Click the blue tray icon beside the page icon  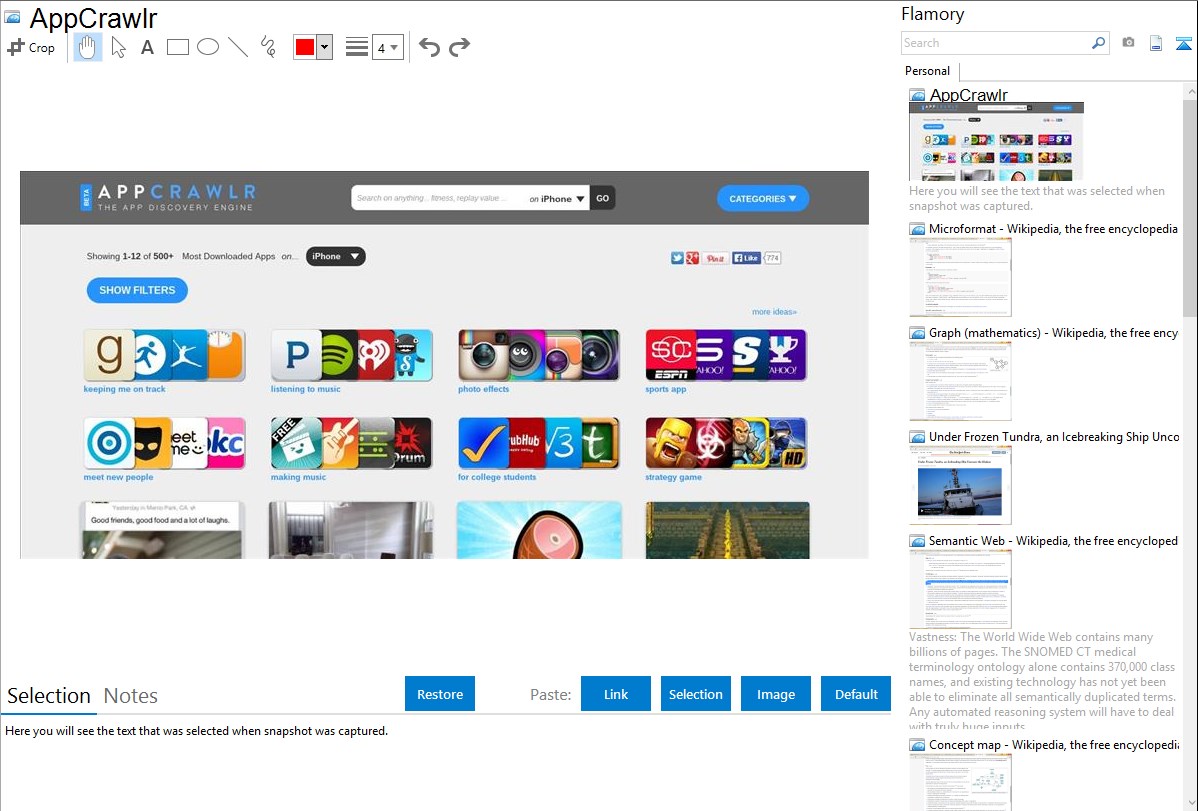1183,43
